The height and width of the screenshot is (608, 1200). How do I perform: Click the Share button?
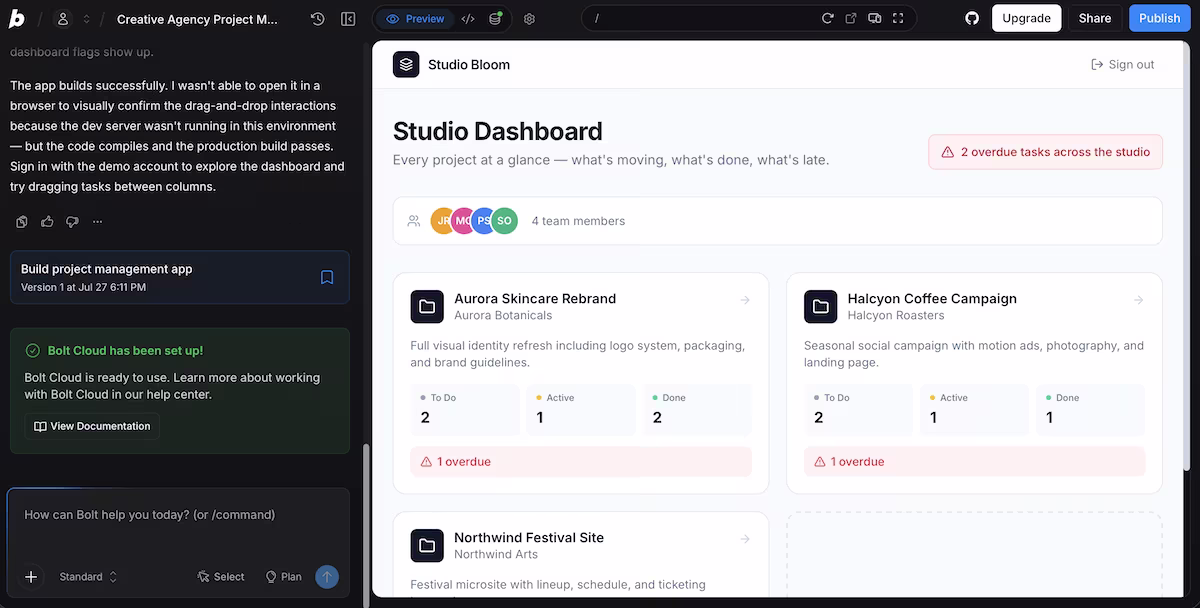click(x=1095, y=18)
